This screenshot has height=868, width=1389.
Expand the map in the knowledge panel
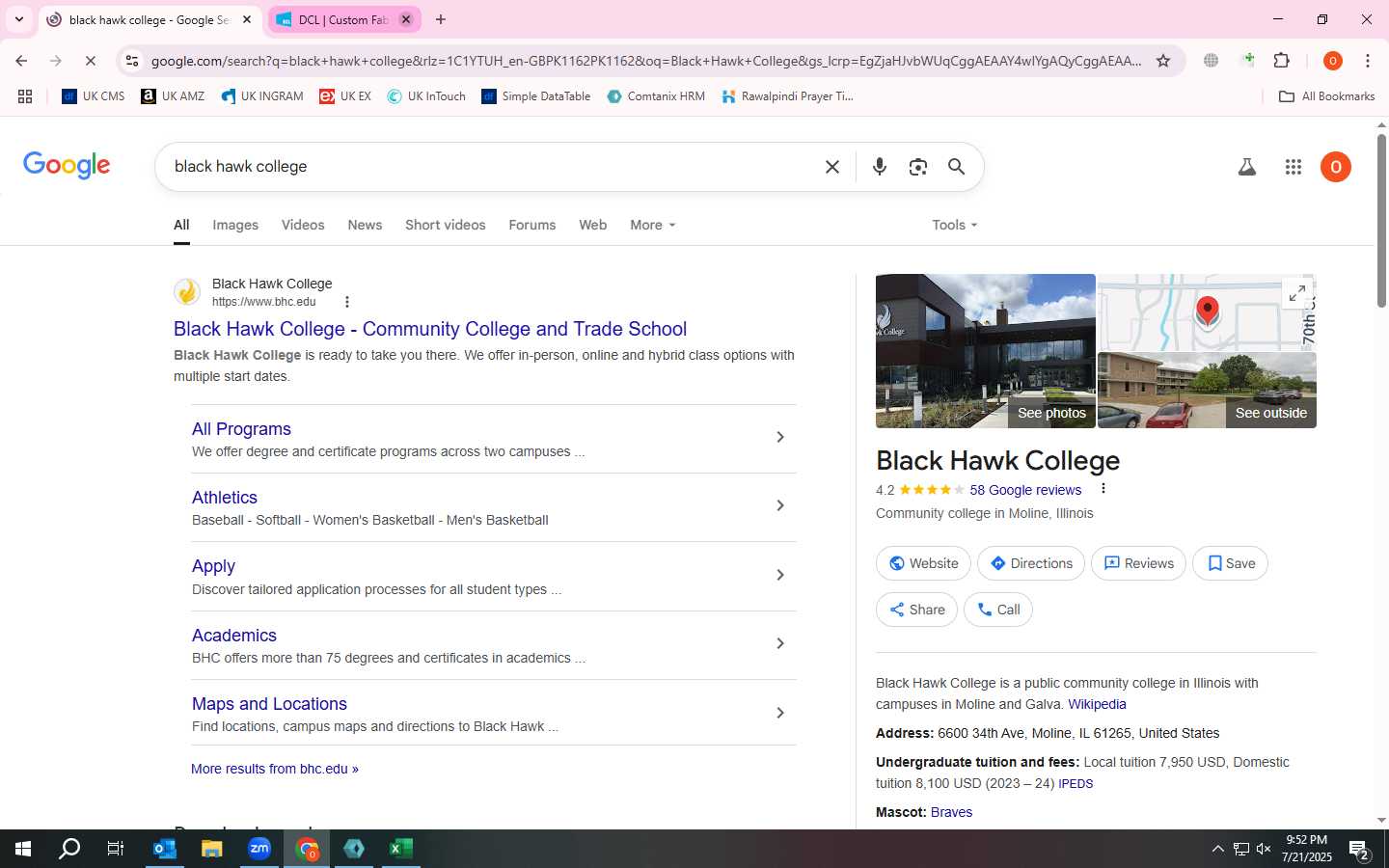(1297, 292)
